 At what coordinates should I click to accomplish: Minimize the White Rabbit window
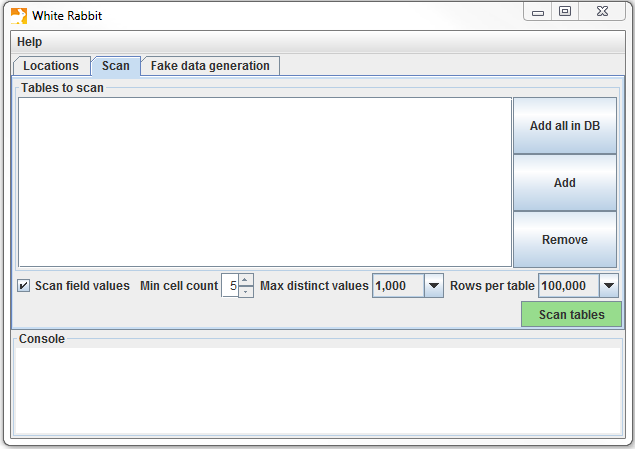pyautogui.click(x=538, y=12)
